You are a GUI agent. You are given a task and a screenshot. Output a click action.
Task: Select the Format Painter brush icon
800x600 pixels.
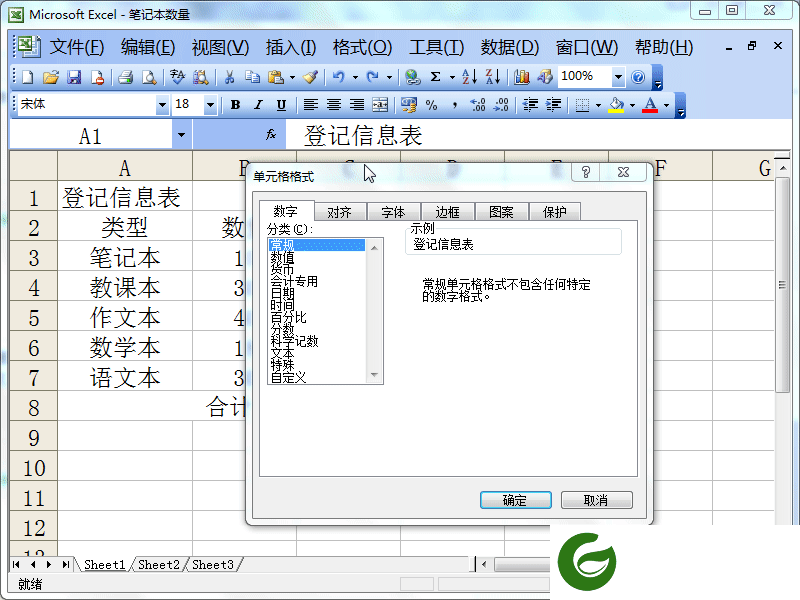310,77
